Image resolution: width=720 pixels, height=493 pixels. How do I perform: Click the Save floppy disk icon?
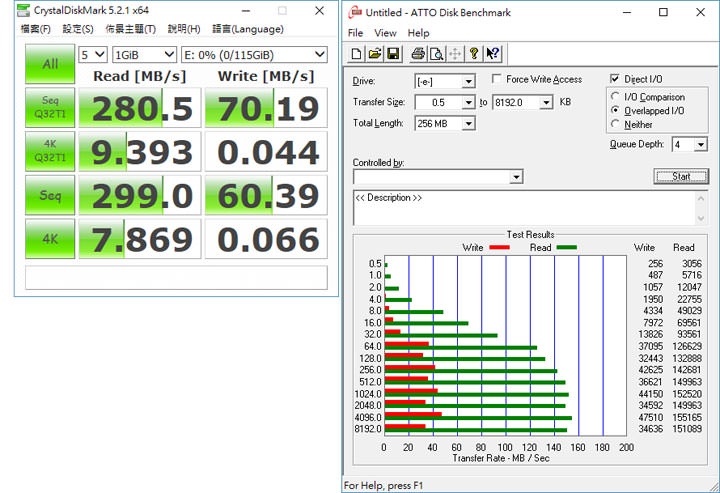[x=392, y=53]
